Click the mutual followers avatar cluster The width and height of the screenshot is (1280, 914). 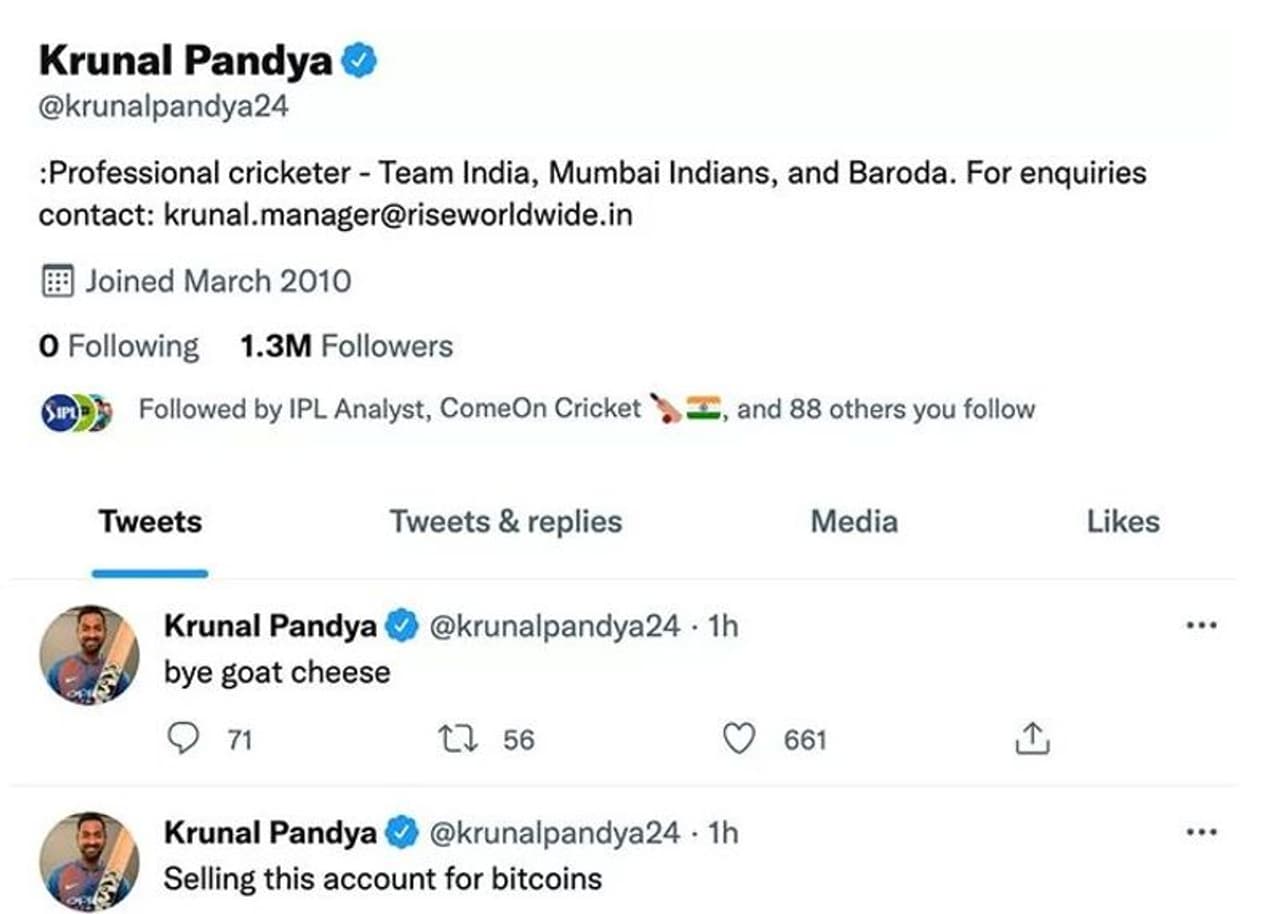pos(76,412)
